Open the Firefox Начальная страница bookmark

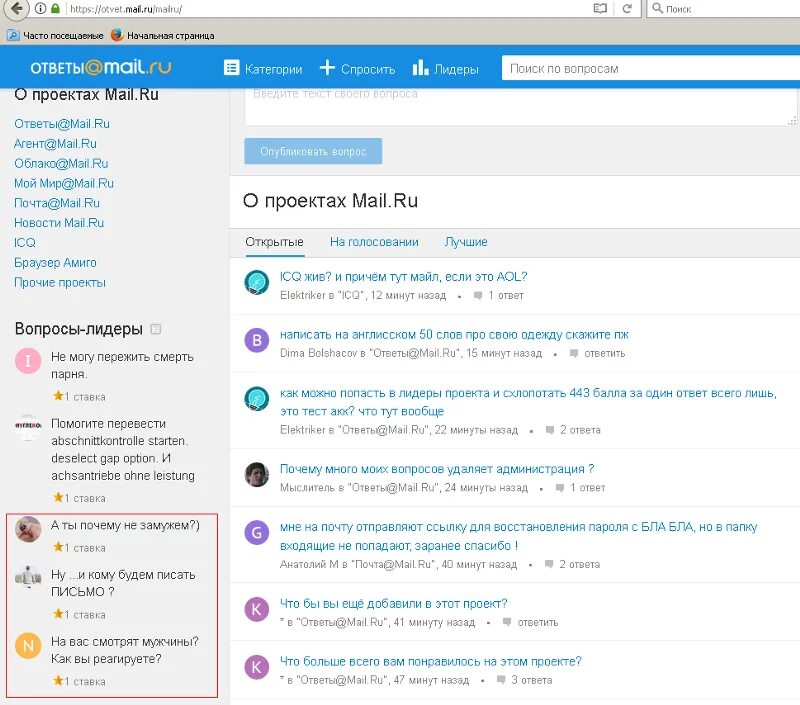tap(163, 35)
